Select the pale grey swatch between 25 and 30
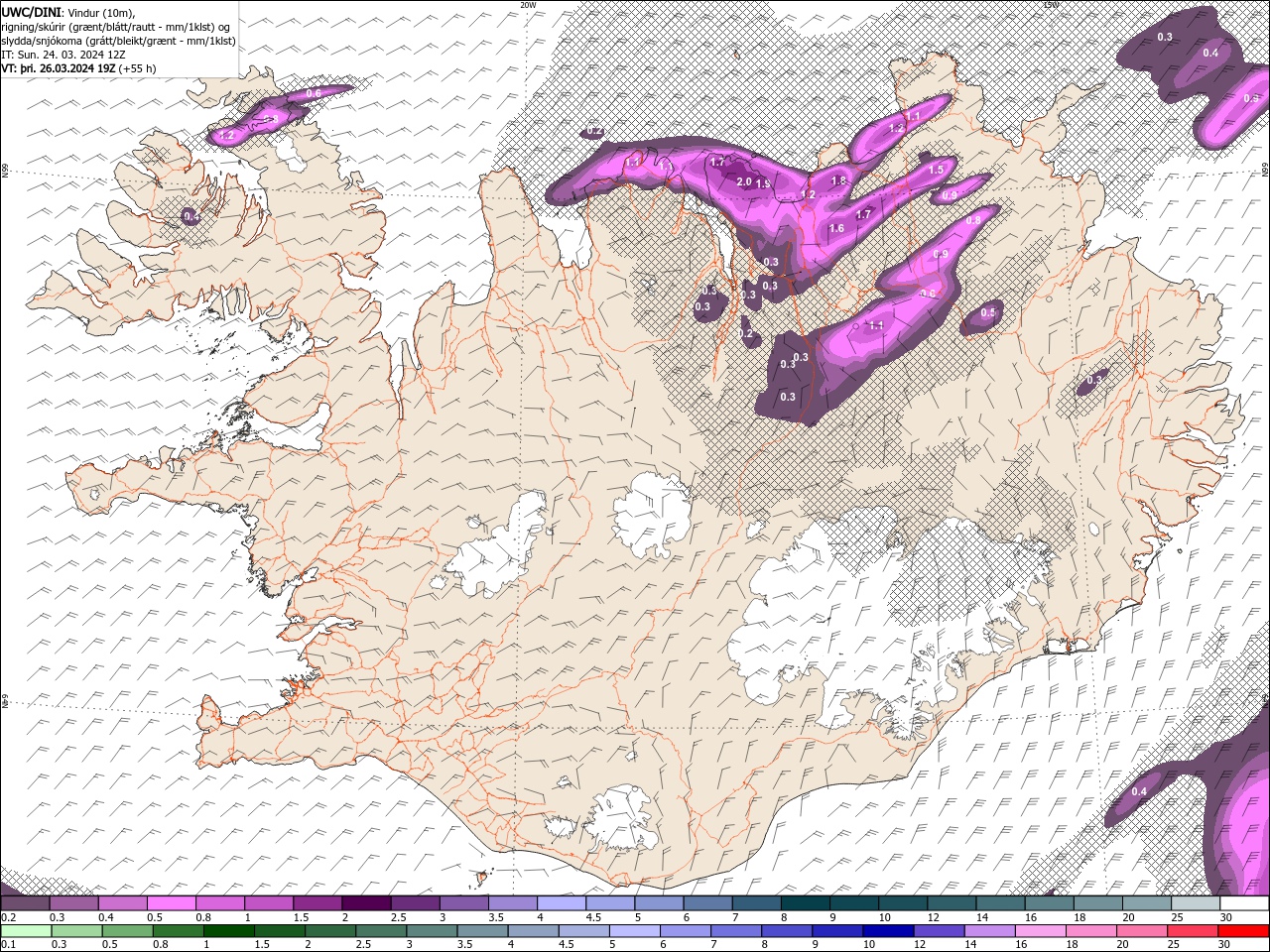1270x952 pixels. tap(1196, 903)
